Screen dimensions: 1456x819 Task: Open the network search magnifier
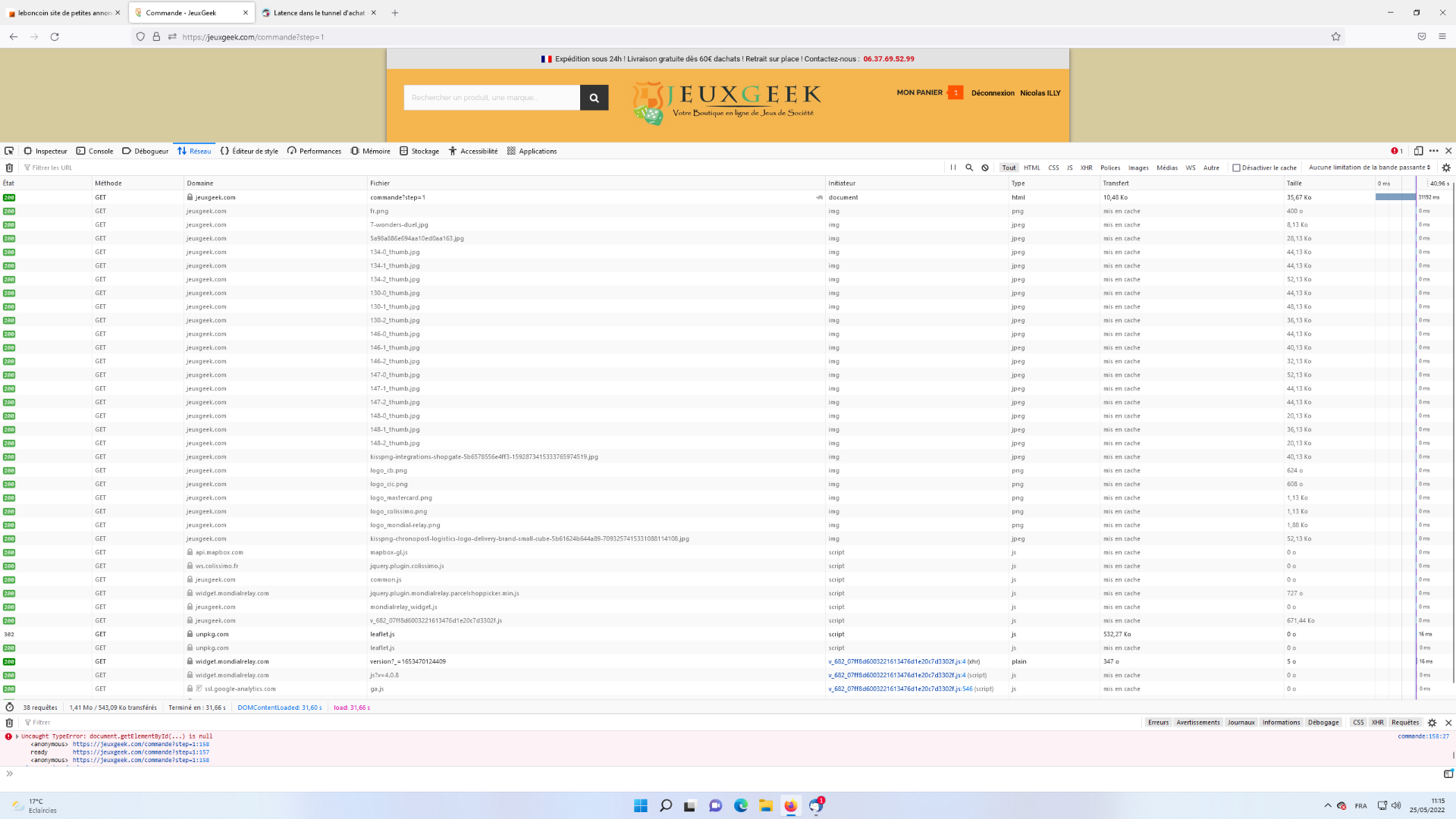pos(969,168)
